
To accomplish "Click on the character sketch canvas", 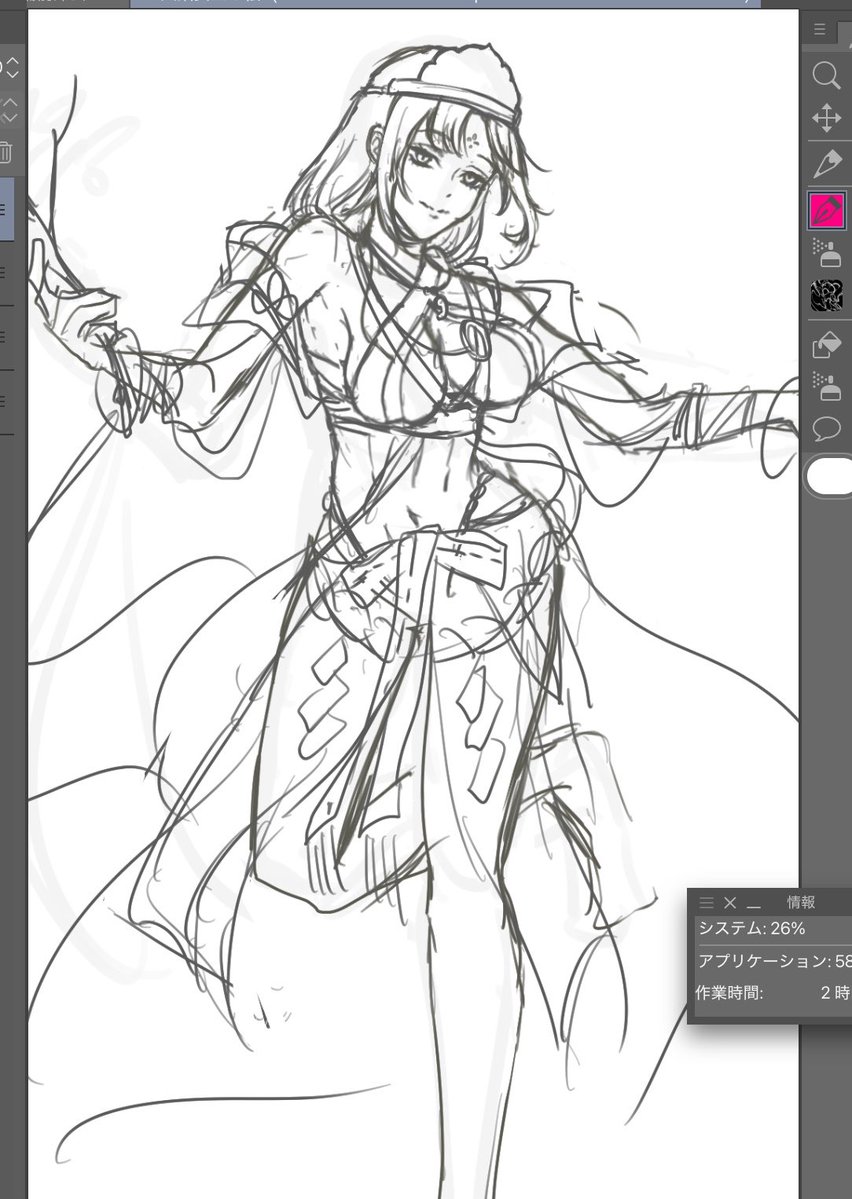I will [x=413, y=604].
